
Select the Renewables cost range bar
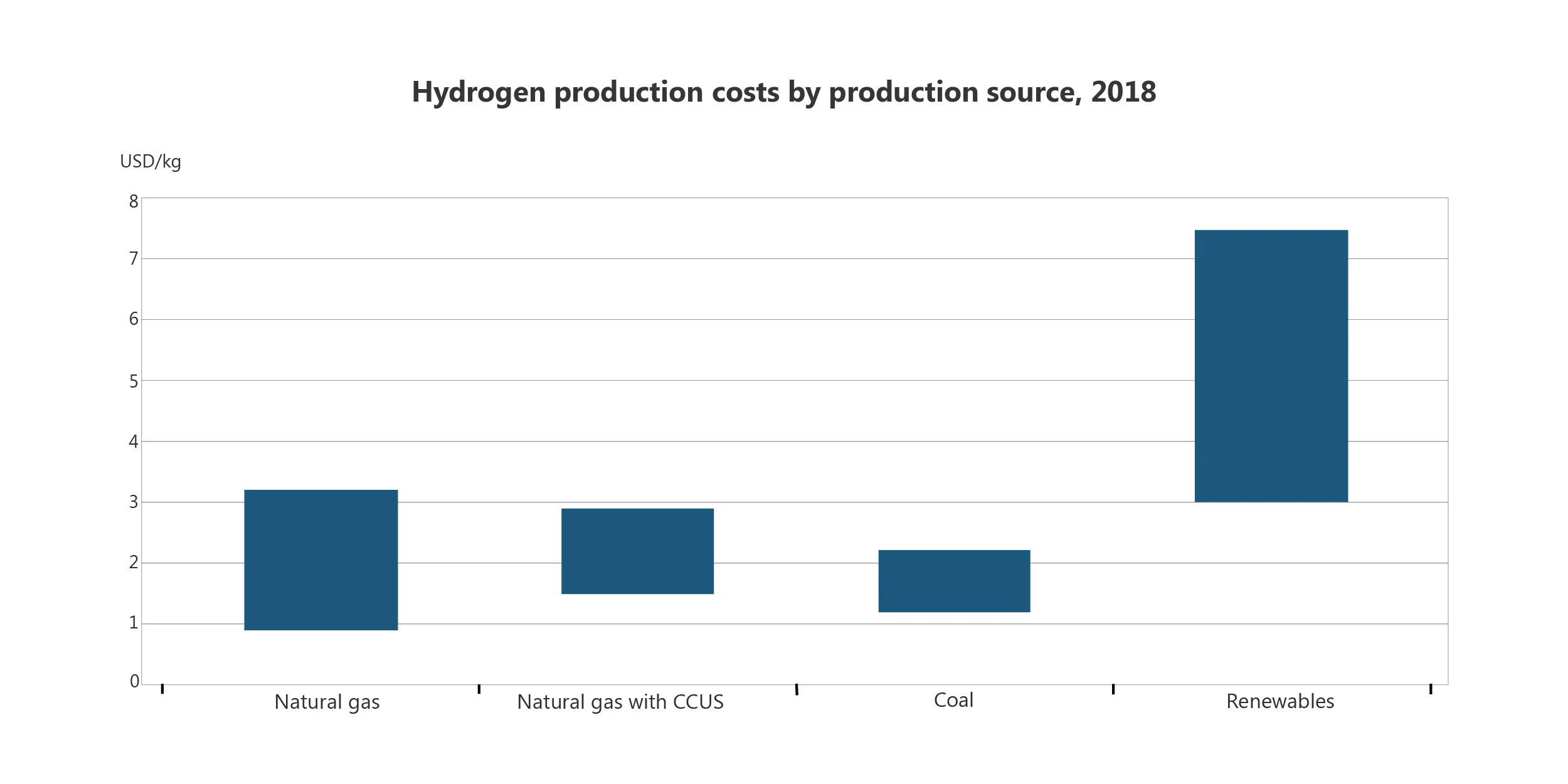coord(1271,366)
